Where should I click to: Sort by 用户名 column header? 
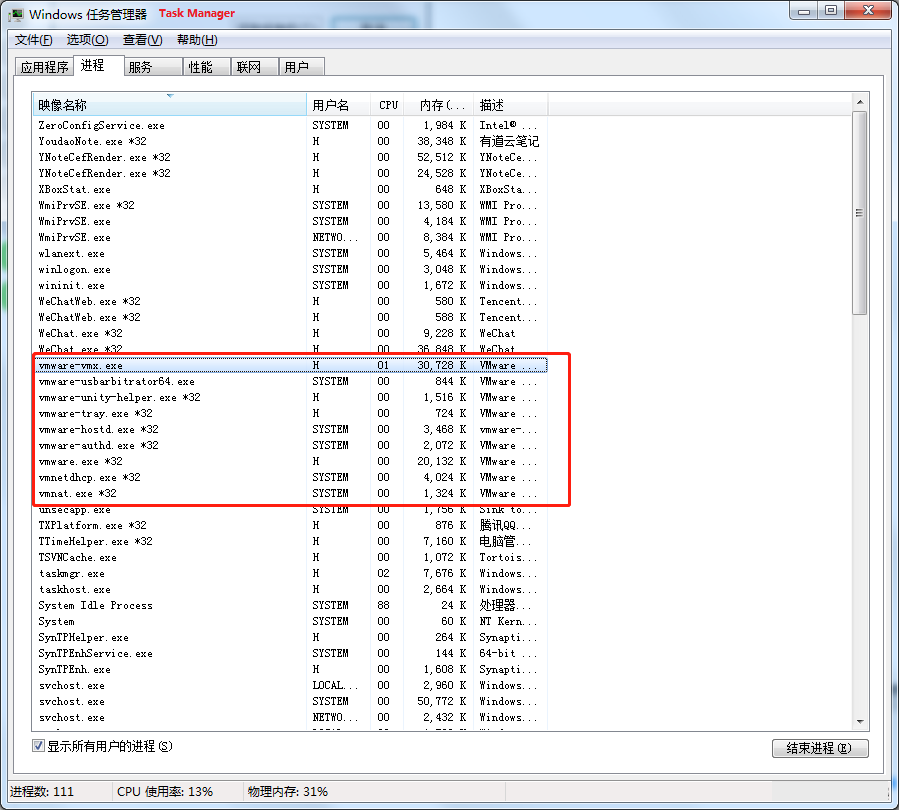(x=338, y=105)
